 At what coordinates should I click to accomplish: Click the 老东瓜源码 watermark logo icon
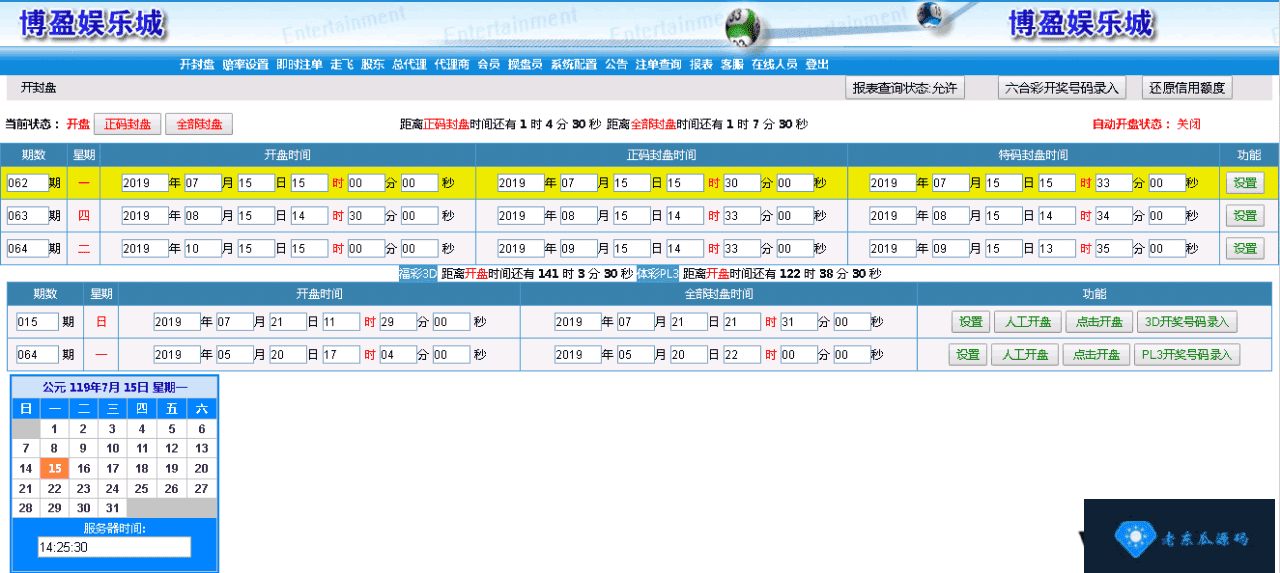pos(1134,537)
